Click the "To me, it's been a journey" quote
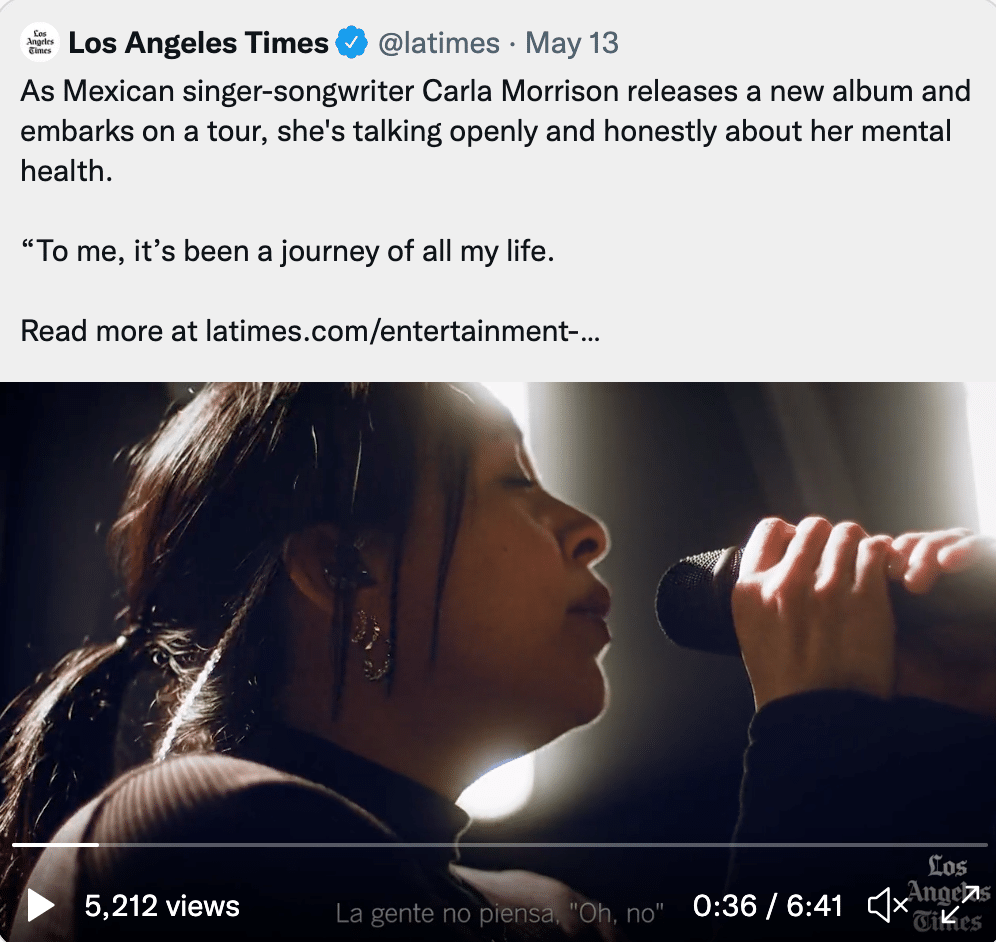The image size is (996, 942). pos(287,250)
